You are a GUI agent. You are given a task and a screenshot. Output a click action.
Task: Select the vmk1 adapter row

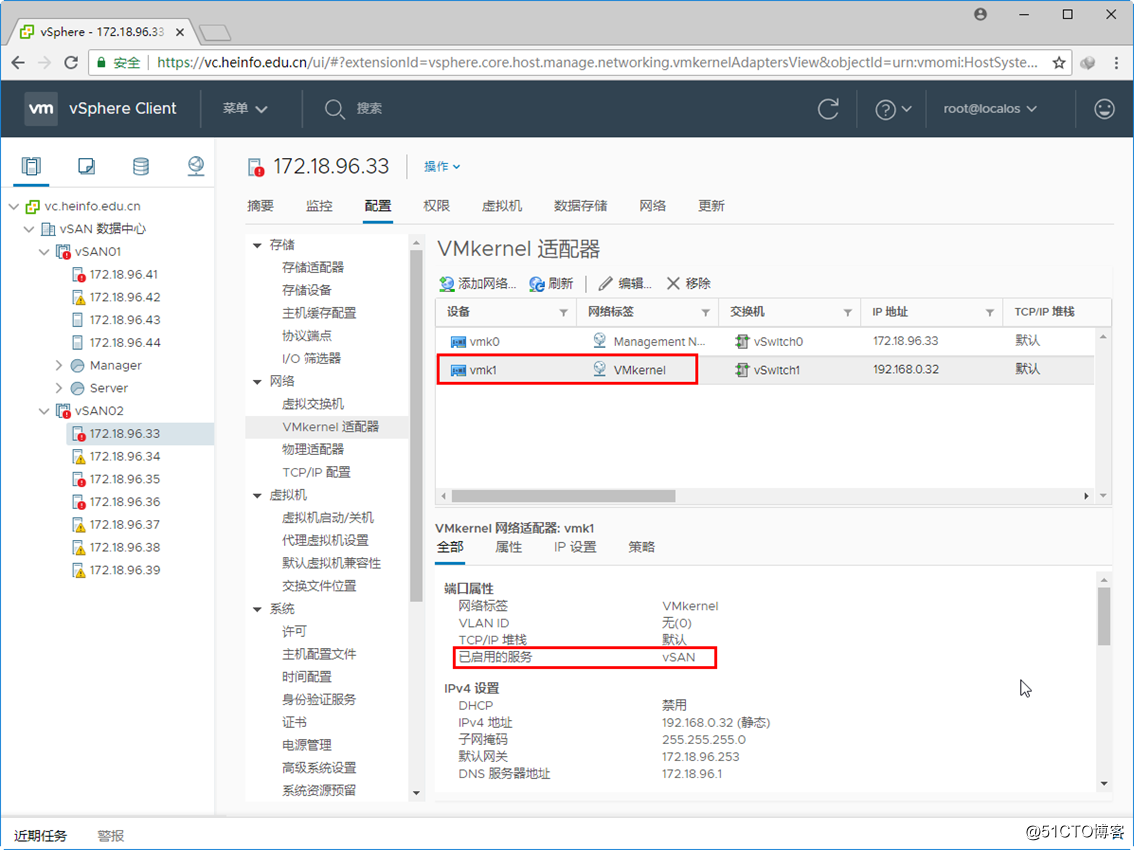(765, 370)
